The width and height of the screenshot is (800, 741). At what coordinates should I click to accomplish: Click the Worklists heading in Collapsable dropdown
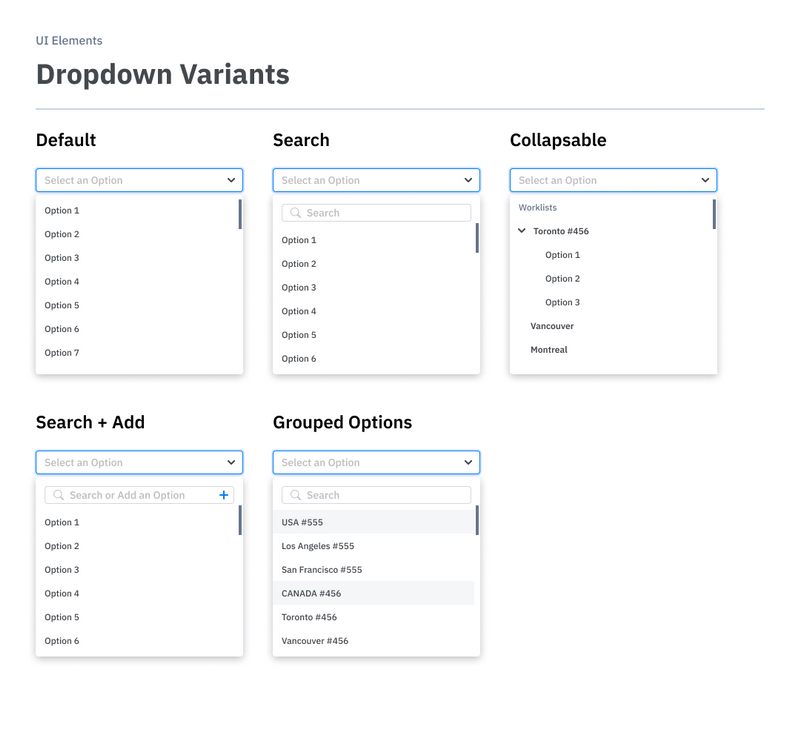[537, 207]
